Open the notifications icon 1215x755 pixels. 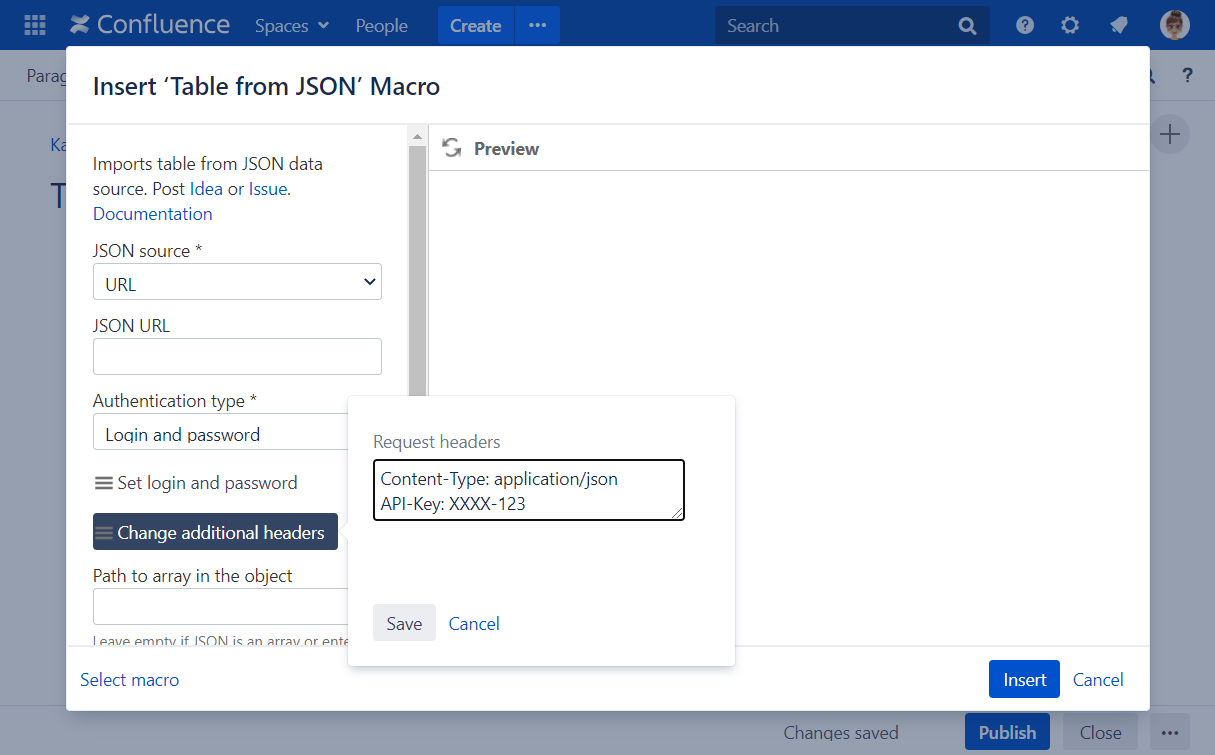pyautogui.click(x=1119, y=26)
